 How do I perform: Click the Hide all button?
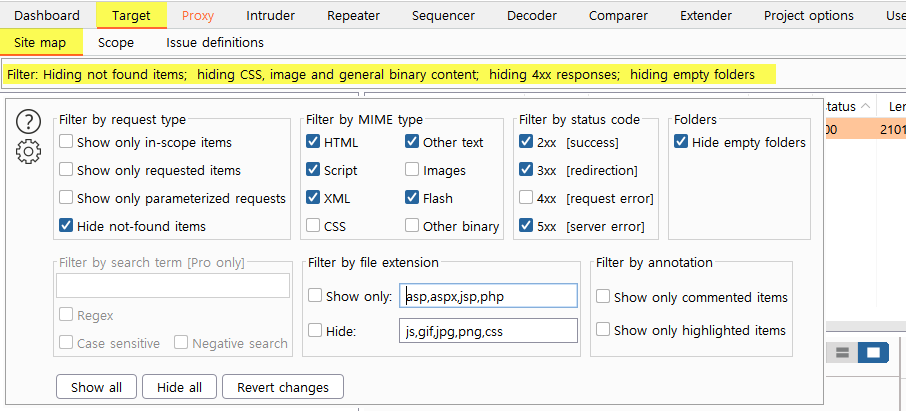(180, 387)
